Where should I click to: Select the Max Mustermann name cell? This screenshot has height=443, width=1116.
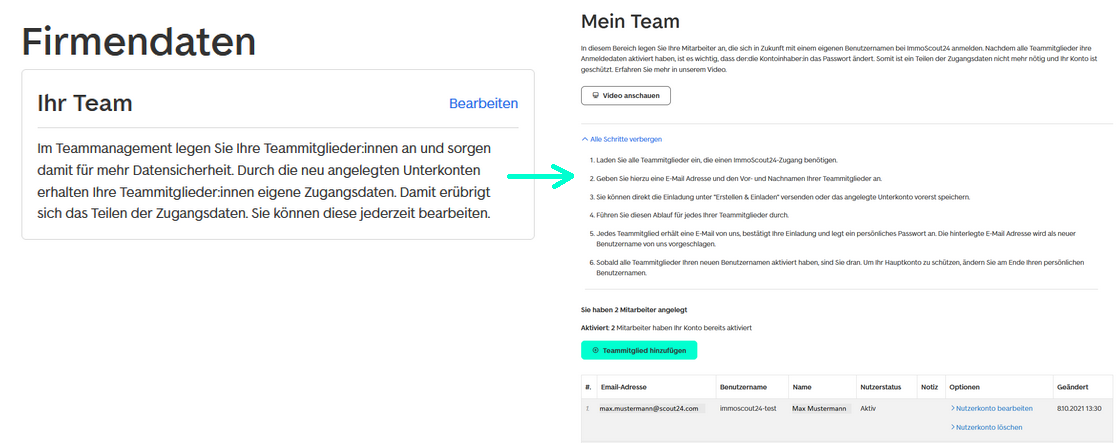tap(820, 408)
